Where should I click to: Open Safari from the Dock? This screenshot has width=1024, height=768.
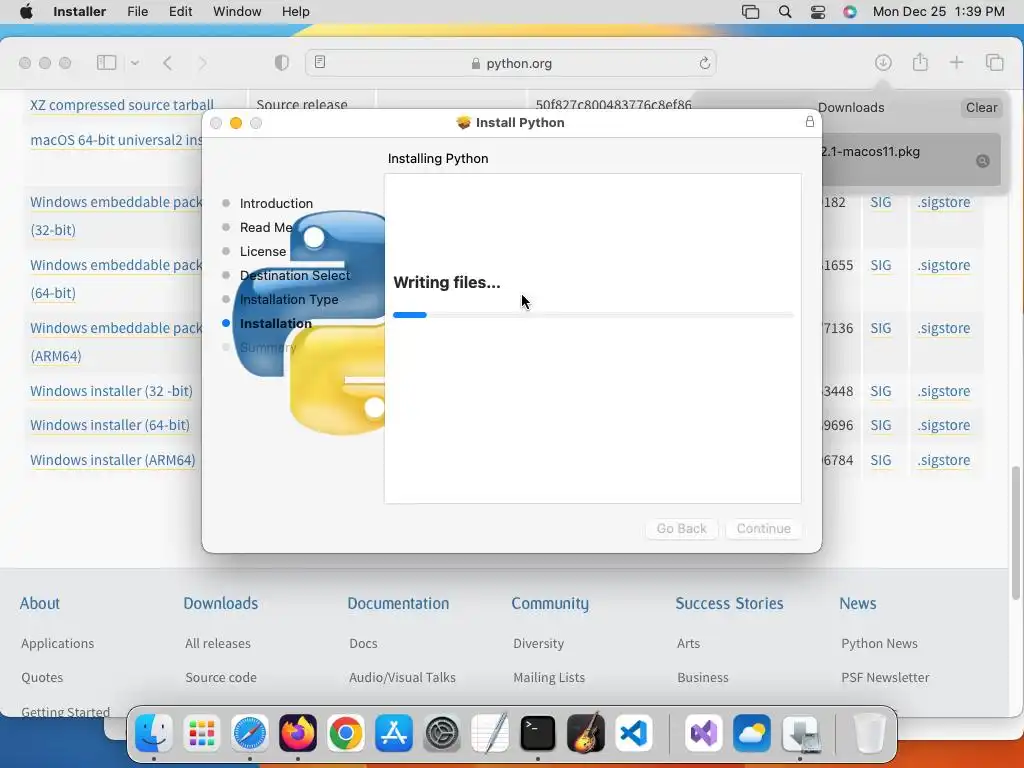coord(249,733)
